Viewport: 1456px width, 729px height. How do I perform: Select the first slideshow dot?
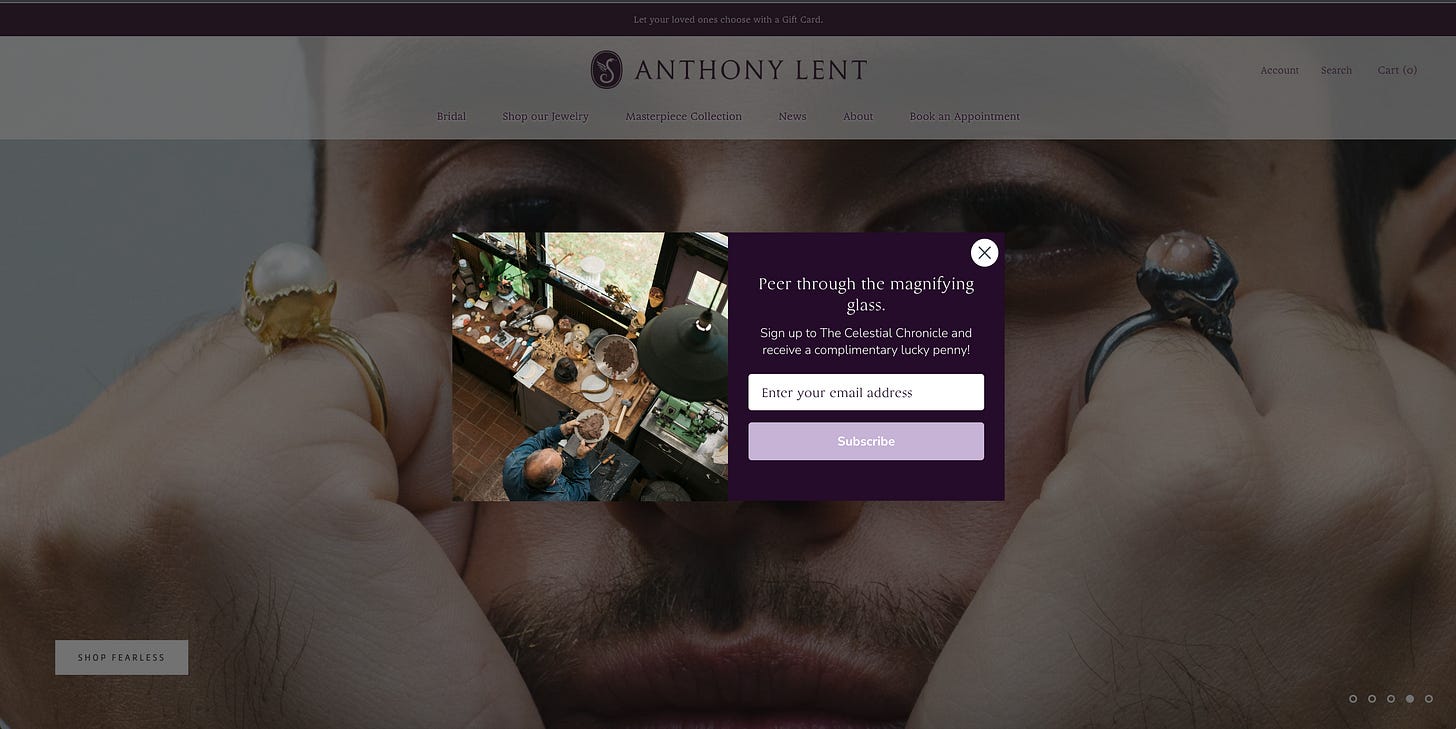[x=1353, y=699]
